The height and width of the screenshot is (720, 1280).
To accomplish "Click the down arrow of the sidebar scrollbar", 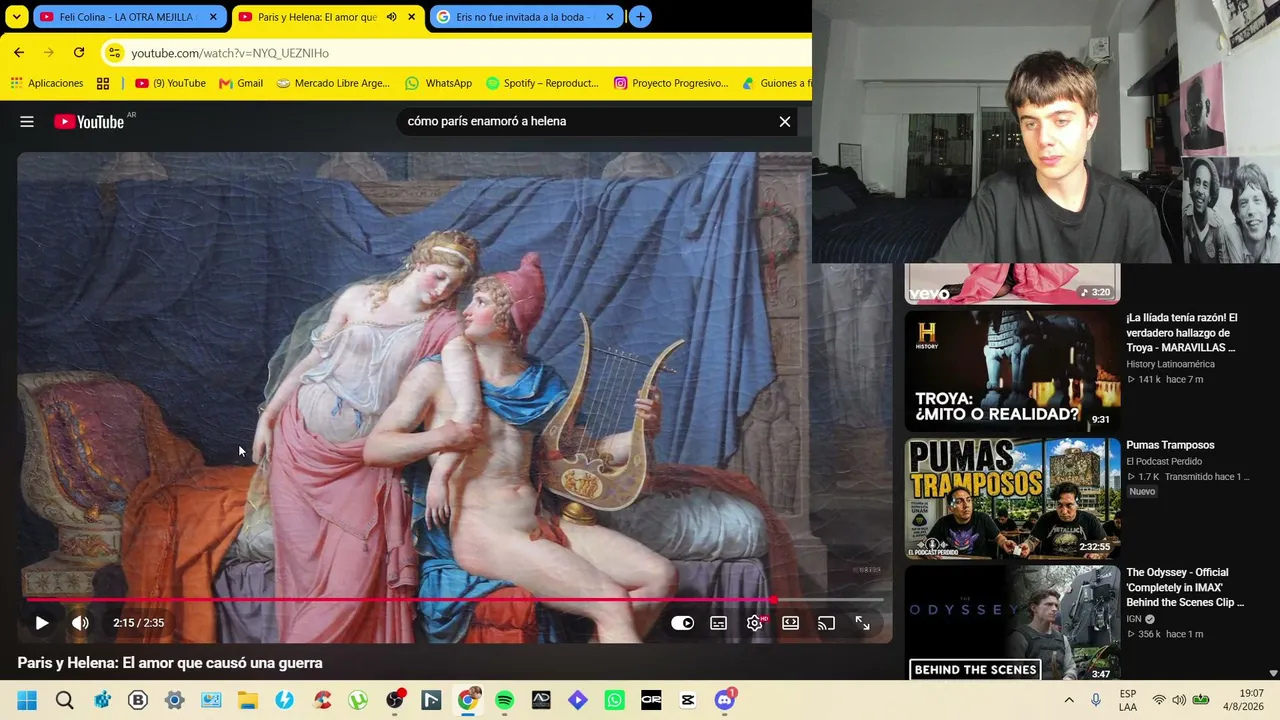I will [x=1273, y=674].
